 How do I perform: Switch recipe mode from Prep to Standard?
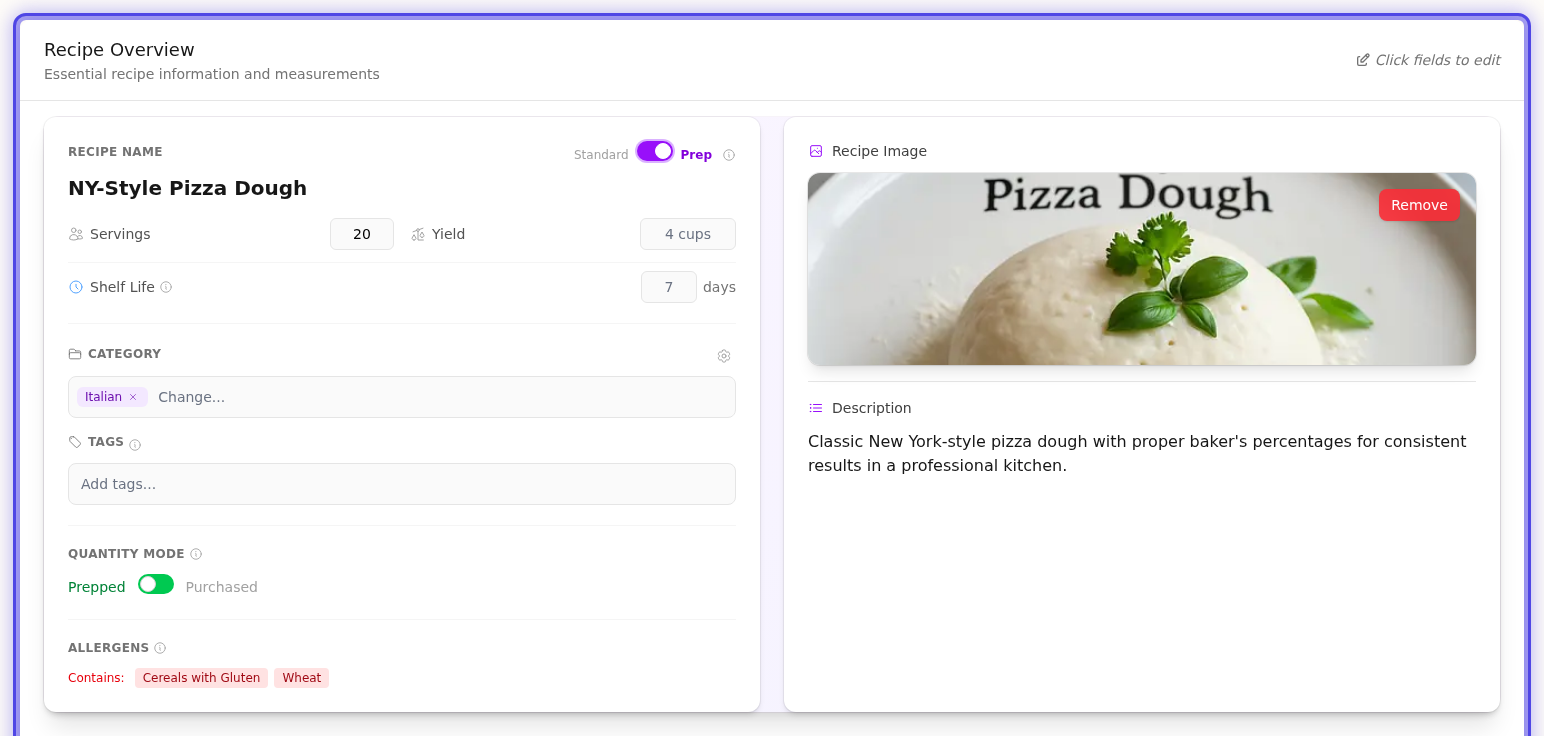pos(655,151)
